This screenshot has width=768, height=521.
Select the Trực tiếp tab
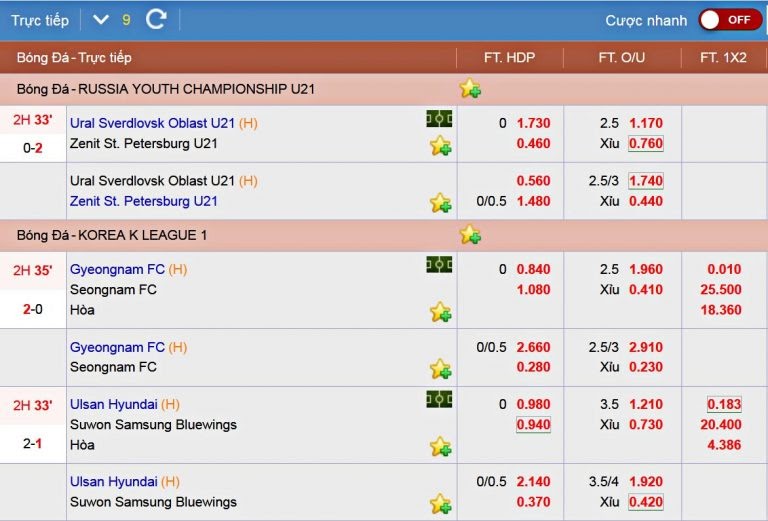pos(40,21)
